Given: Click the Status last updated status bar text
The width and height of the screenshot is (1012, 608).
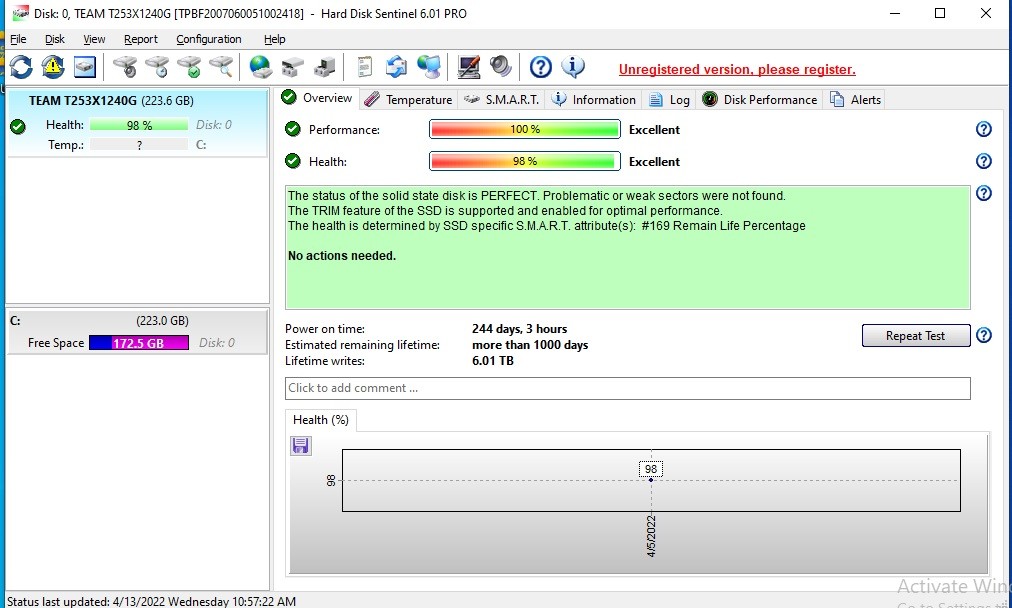Looking at the screenshot, I should tap(152, 602).
